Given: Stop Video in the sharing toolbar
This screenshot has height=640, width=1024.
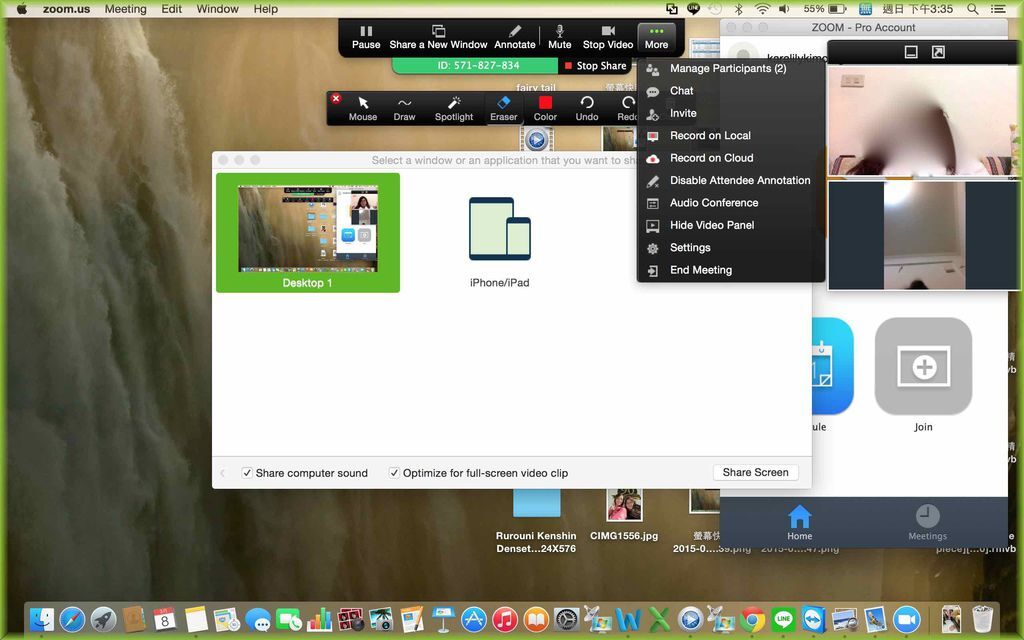Looking at the screenshot, I should (608, 37).
